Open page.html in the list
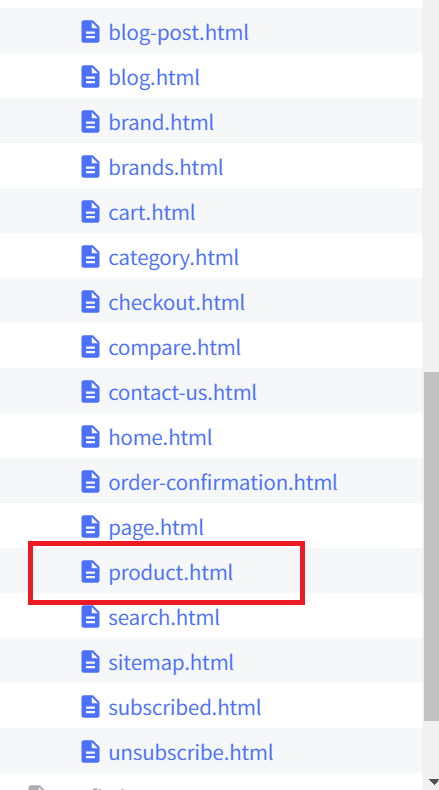This screenshot has width=439, height=790. click(156, 528)
